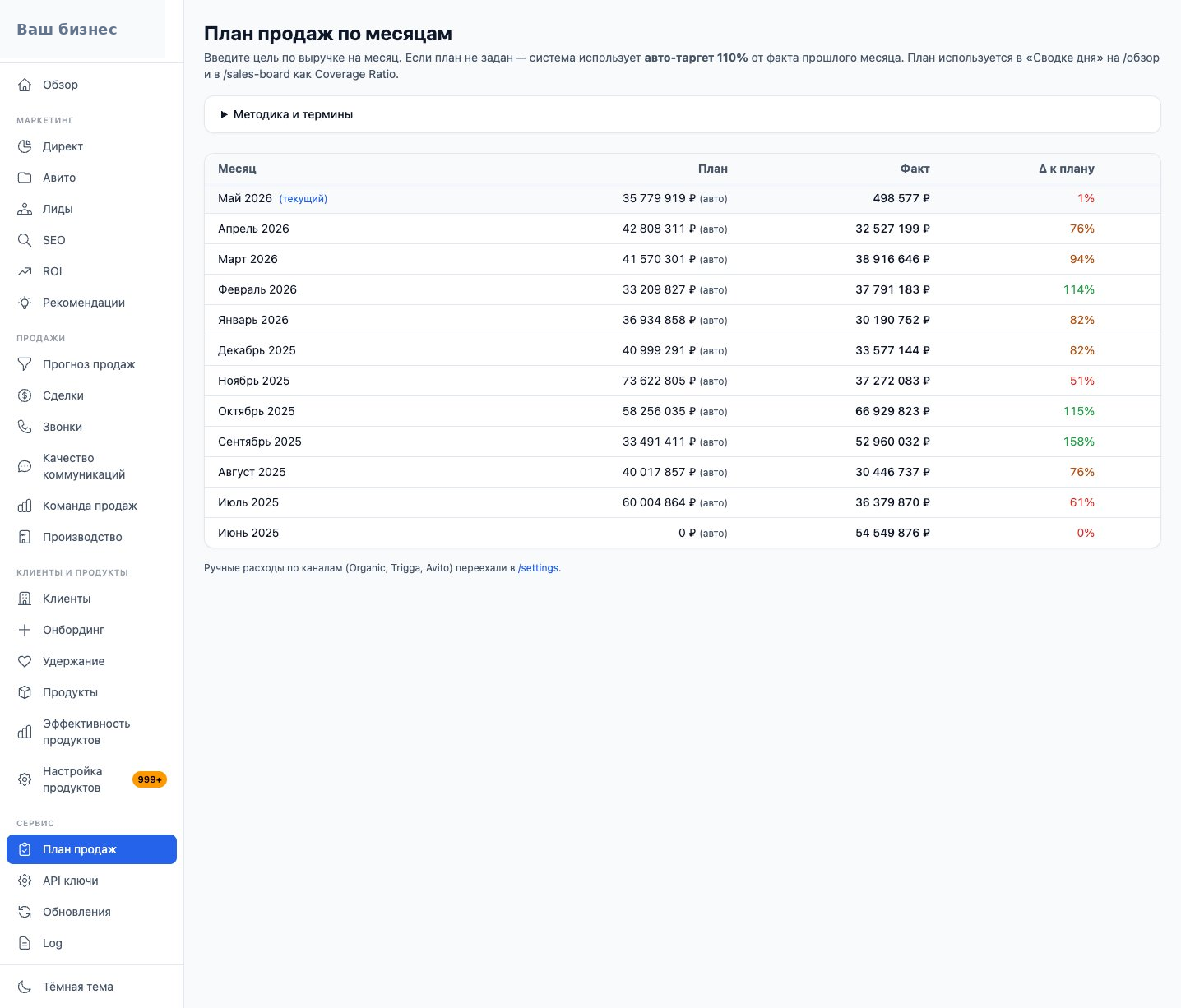Image resolution: width=1181 pixels, height=1008 pixels.
Task: Click the 999+ badge on Настройка продуктов
Action: 150,779
